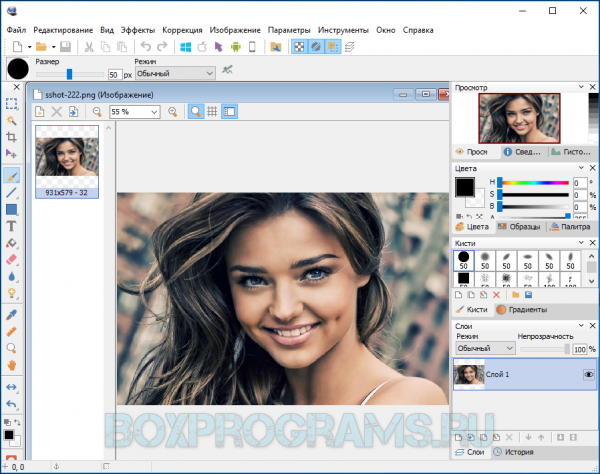
Task: Toggle the grid display button
Action: (x=212, y=112)
